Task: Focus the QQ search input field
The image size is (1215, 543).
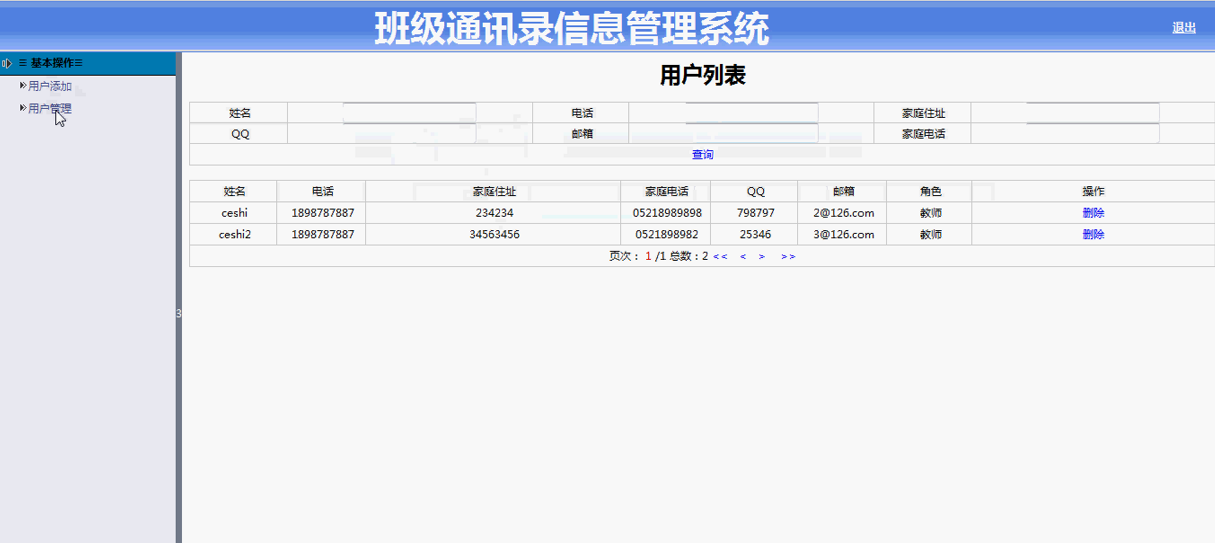Action: 409,134
